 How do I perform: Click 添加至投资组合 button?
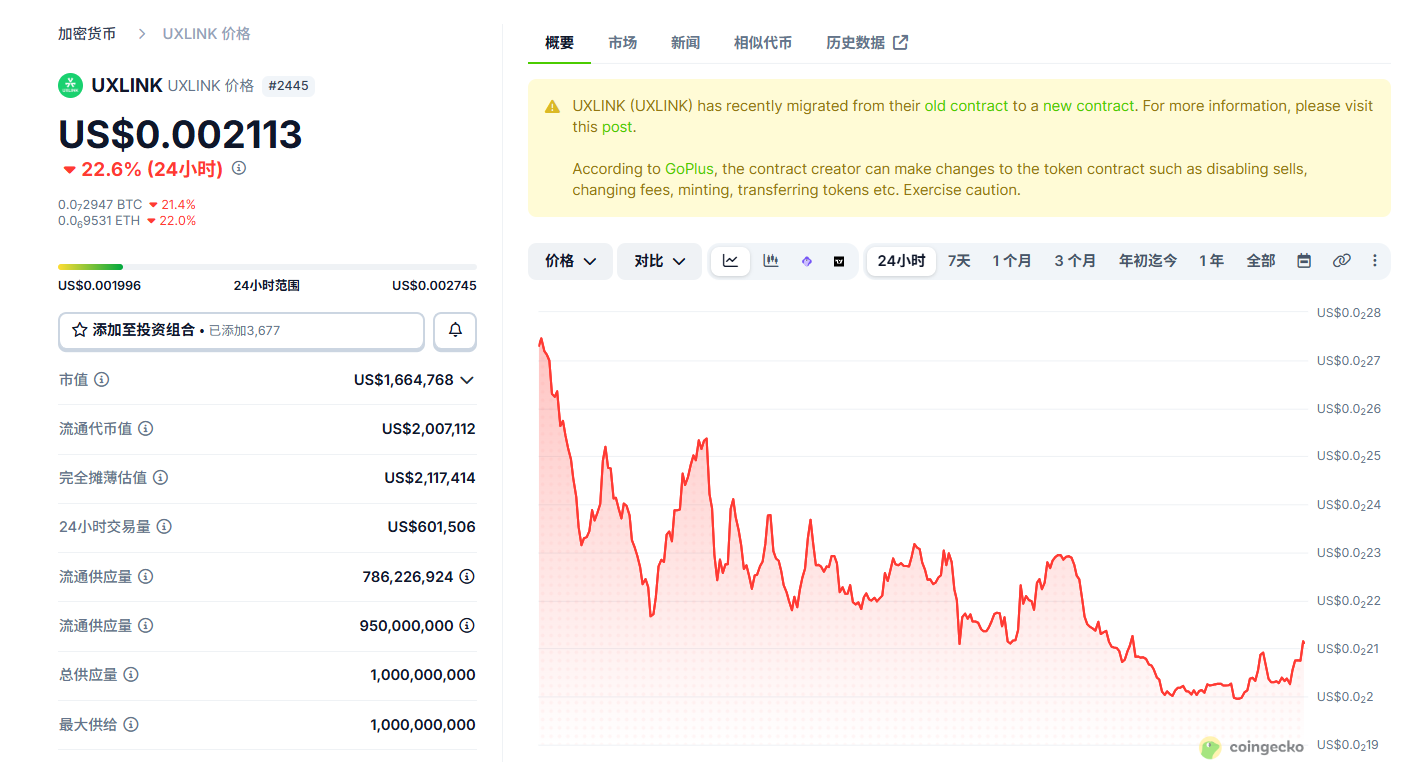tap(241, 331)
